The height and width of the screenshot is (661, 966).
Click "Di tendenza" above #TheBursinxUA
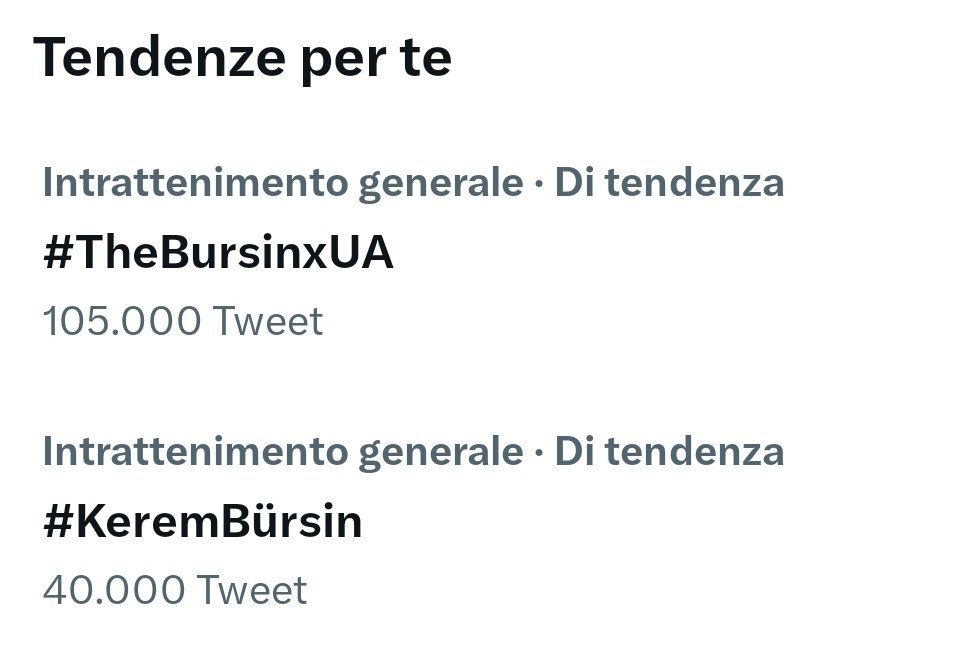669,183
